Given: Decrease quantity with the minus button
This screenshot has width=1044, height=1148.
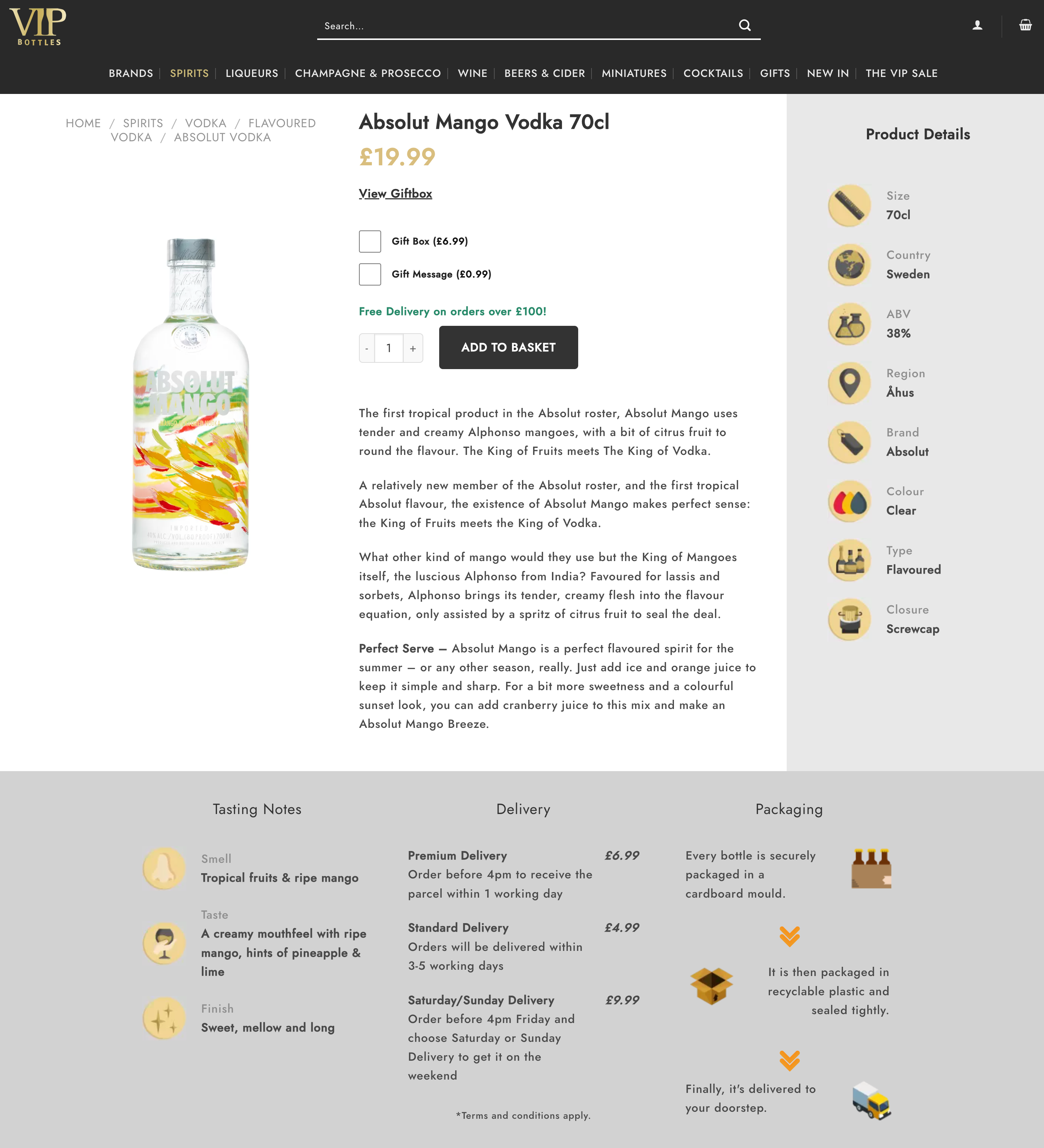Looking at the screenshot, I should (367, 348).
